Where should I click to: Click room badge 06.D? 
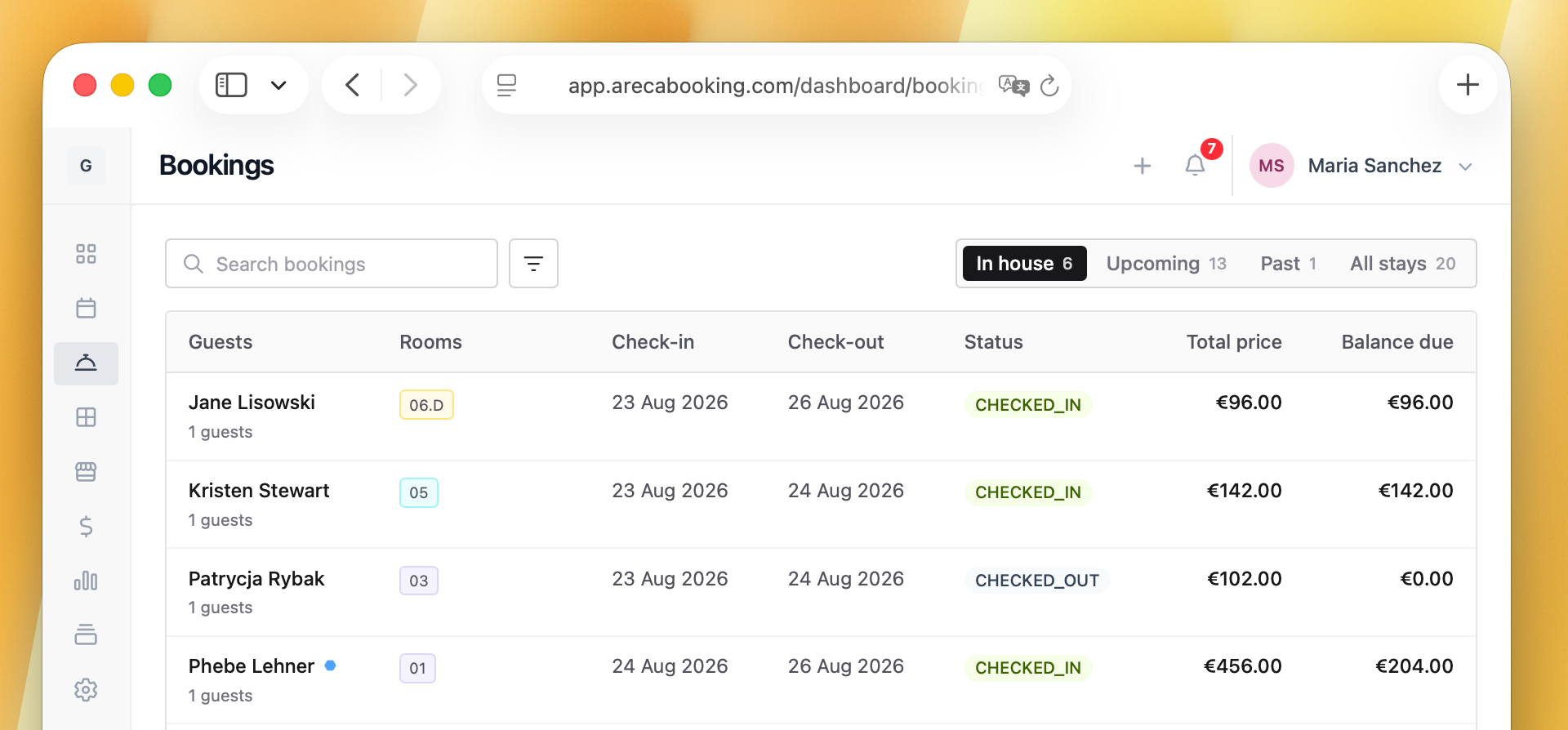point(426,404)
